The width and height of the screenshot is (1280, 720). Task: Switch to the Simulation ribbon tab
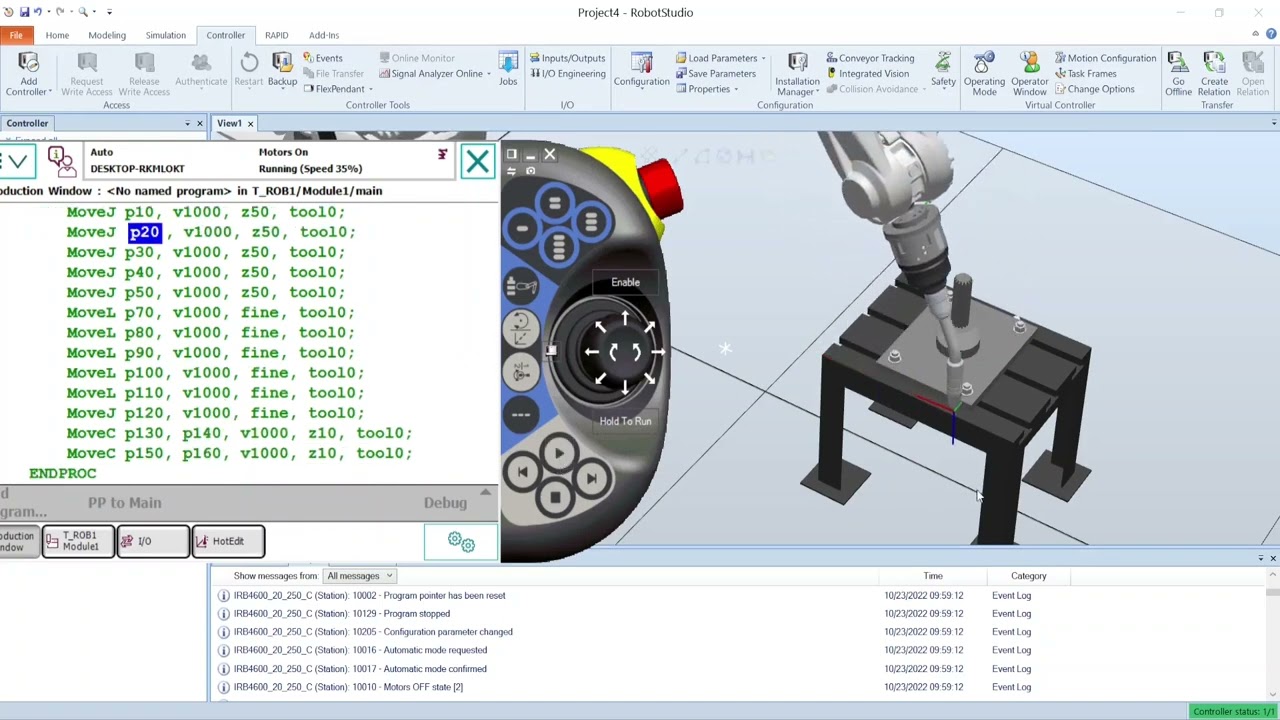click(165, 35)
